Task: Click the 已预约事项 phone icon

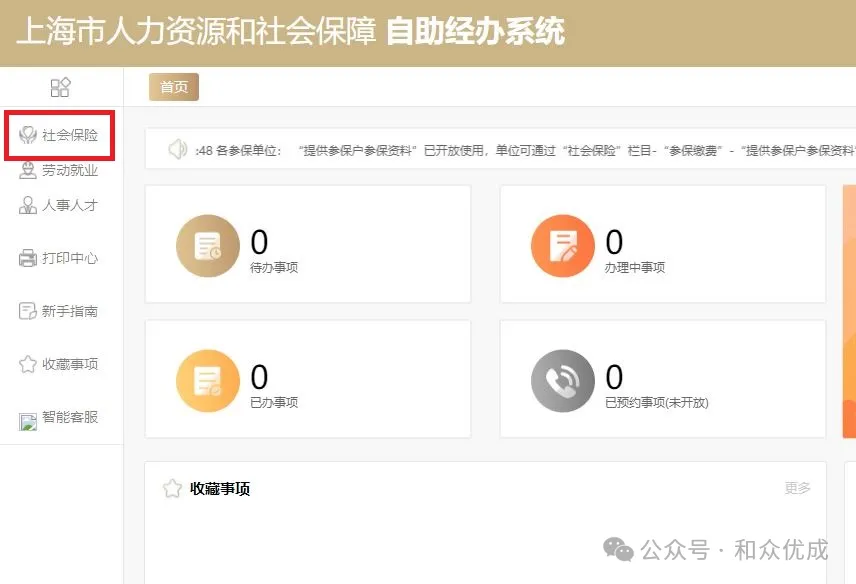Action: tap(562, 380)
